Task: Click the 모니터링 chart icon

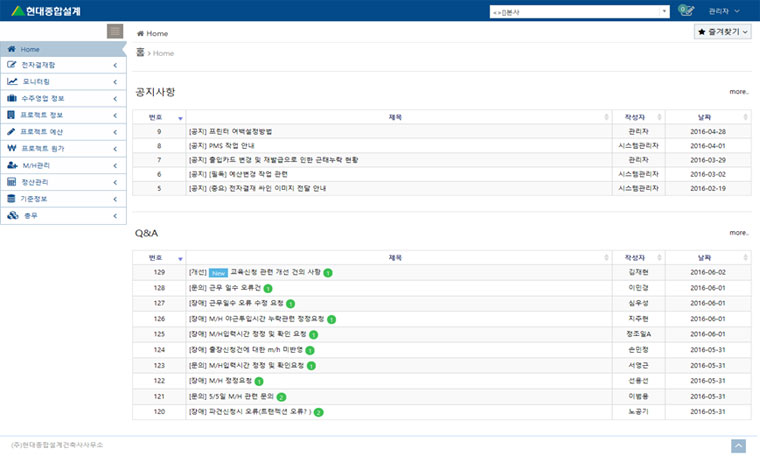Action: pyautogui.click(x=11, y=81)
